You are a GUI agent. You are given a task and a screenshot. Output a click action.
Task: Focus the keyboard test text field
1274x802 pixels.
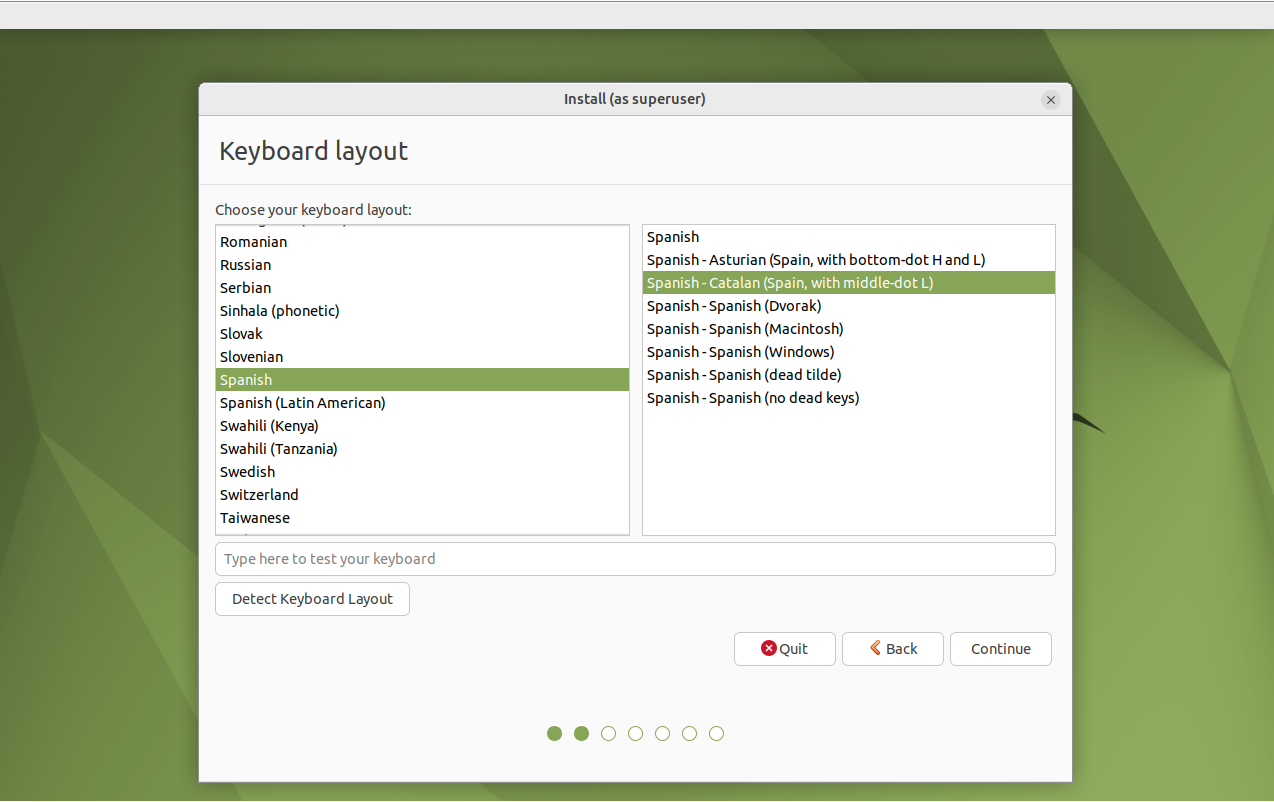(x=634, y=559)
